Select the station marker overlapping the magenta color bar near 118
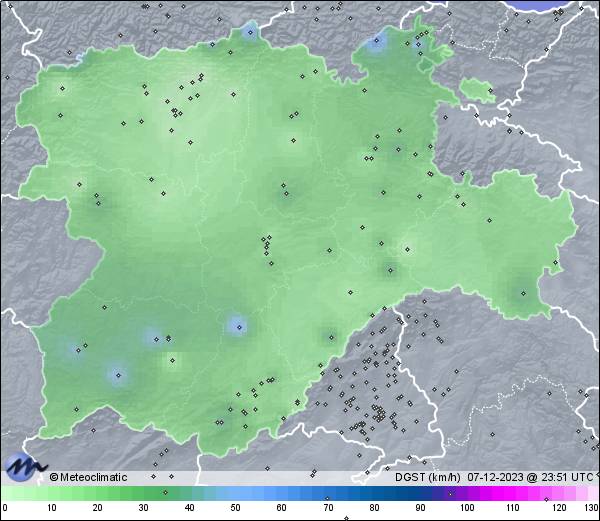600x521 pixels. point(546,499)
